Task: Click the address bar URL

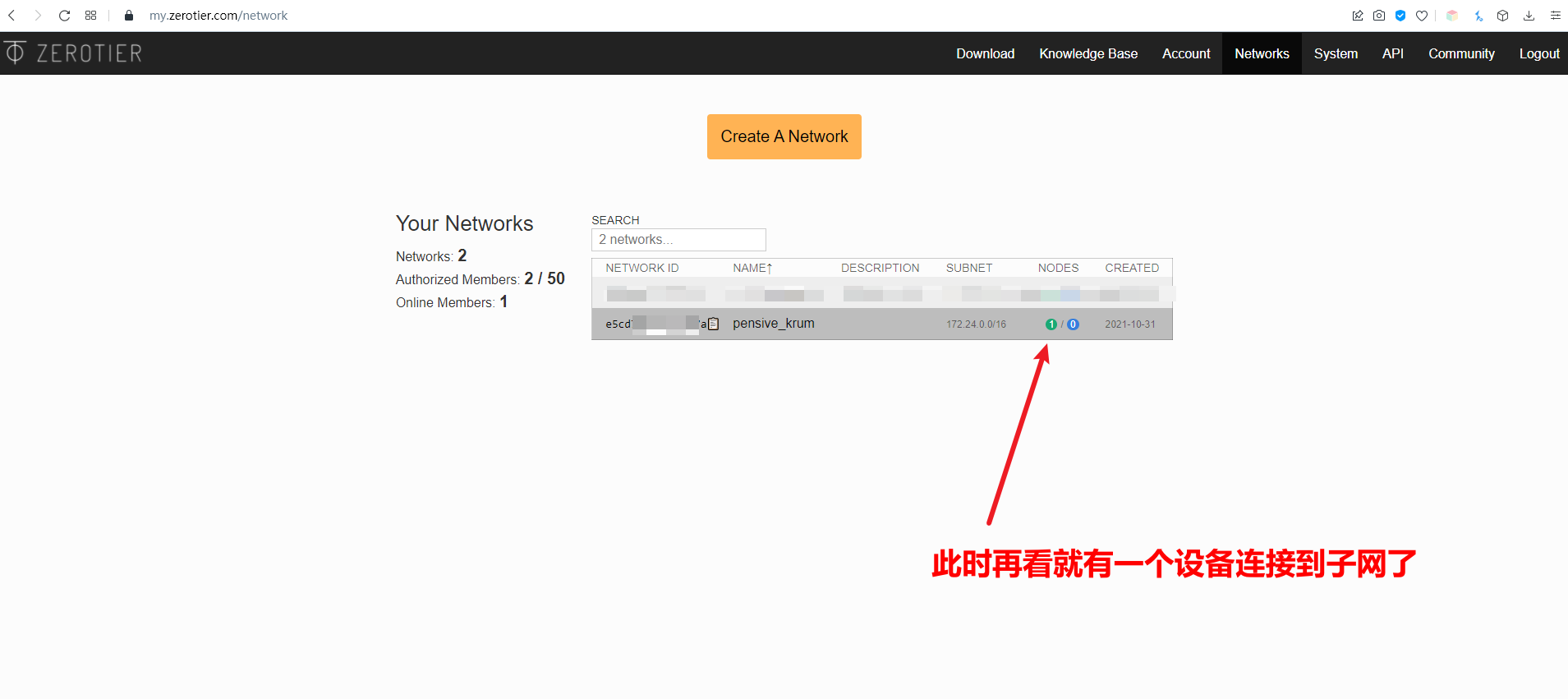Action: pyautogui.click(x=218, y=16)
